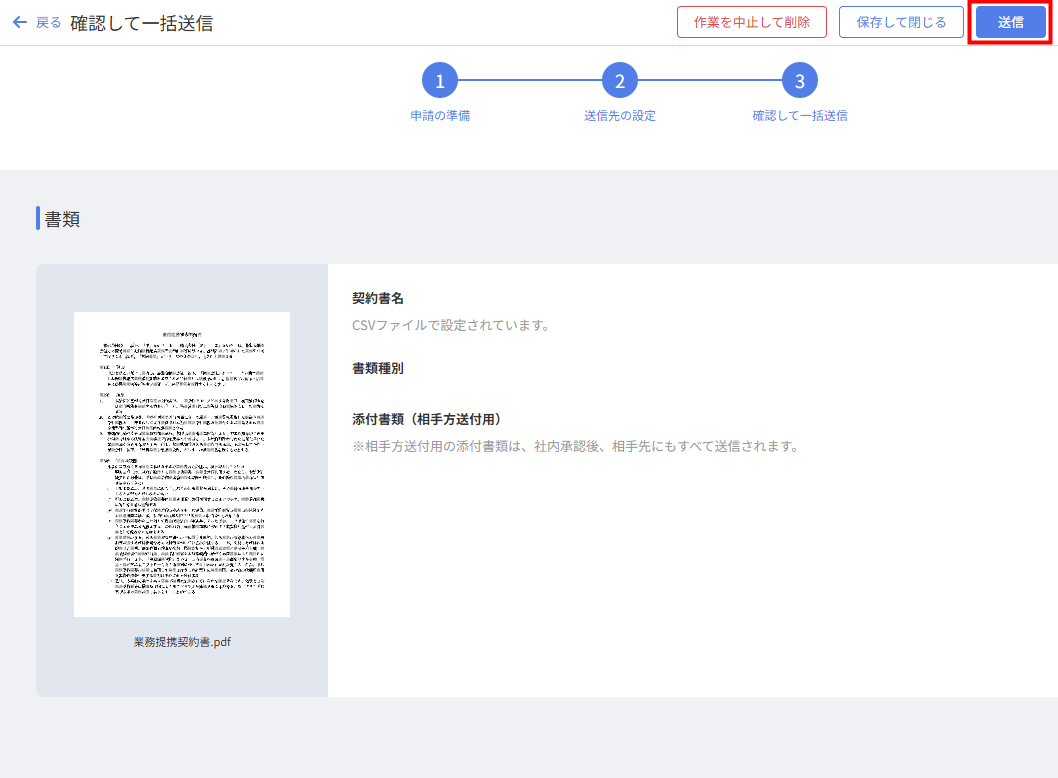Click the 作業を中止して削除 button
The height and width of the screenshot is (778, 1058).
[x=752, y=22]
